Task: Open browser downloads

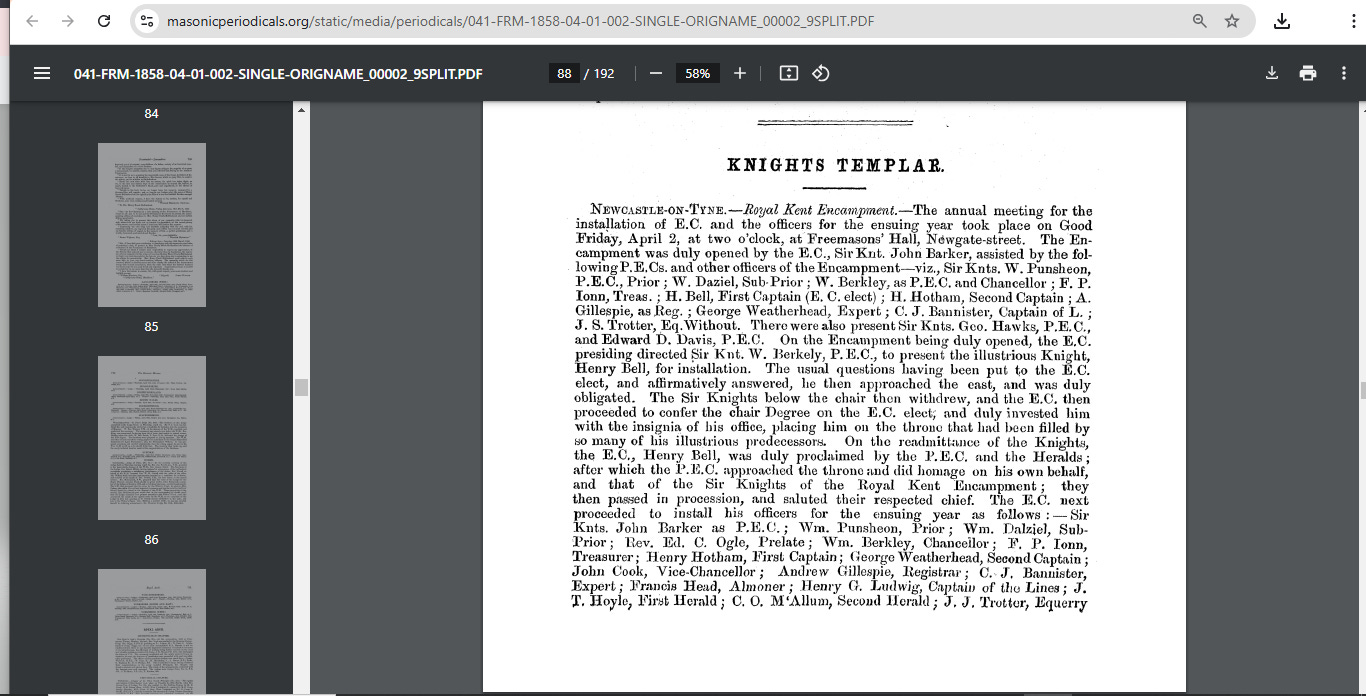Action: 1282,21
